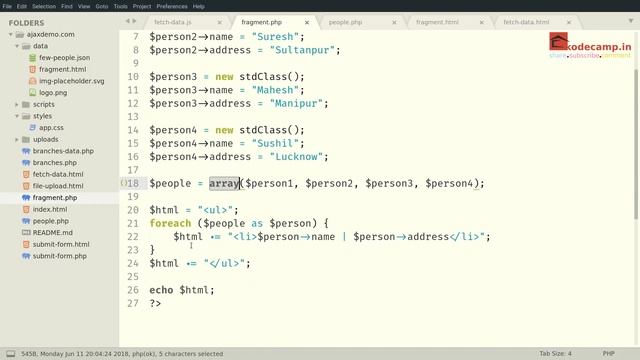
Task: Open the Find menu
Action: tap(67, 6)
